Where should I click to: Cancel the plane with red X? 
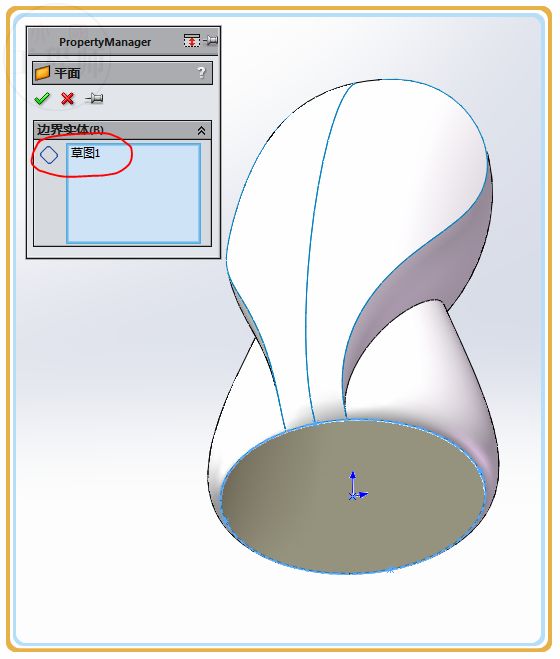pyautogui.click(x=67, y=99)
